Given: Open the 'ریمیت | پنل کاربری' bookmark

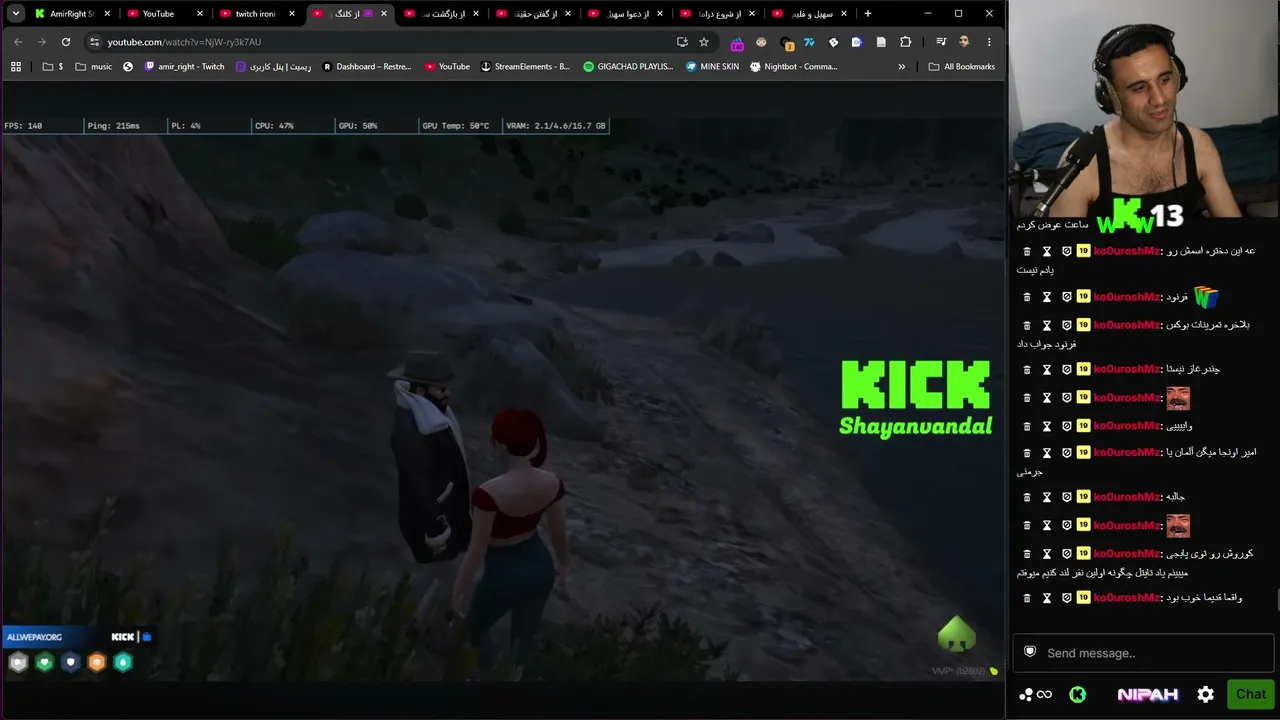Looking at the screenshot, I should click(x=273, y=67).
